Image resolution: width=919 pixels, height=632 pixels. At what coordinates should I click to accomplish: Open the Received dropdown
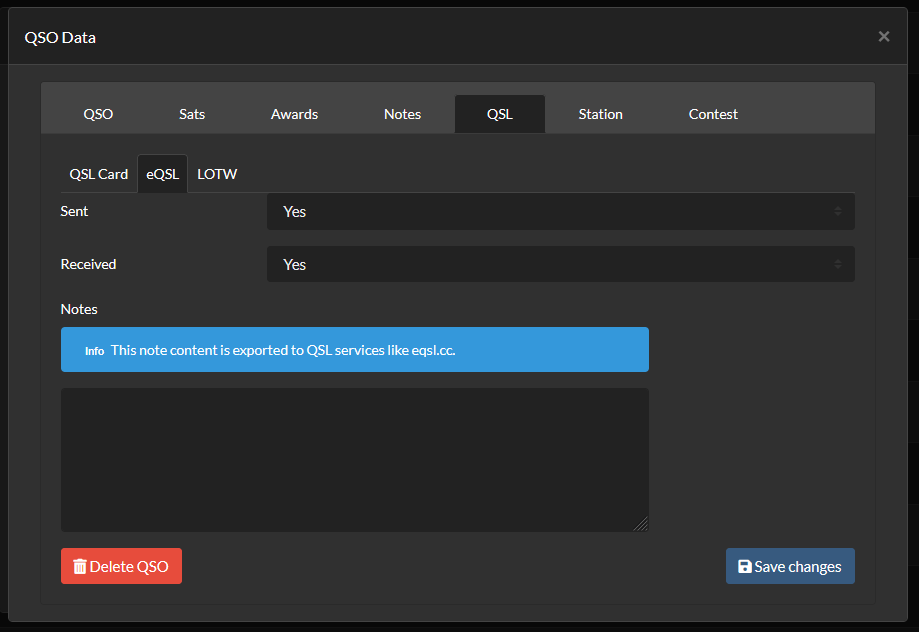(561, 264)
